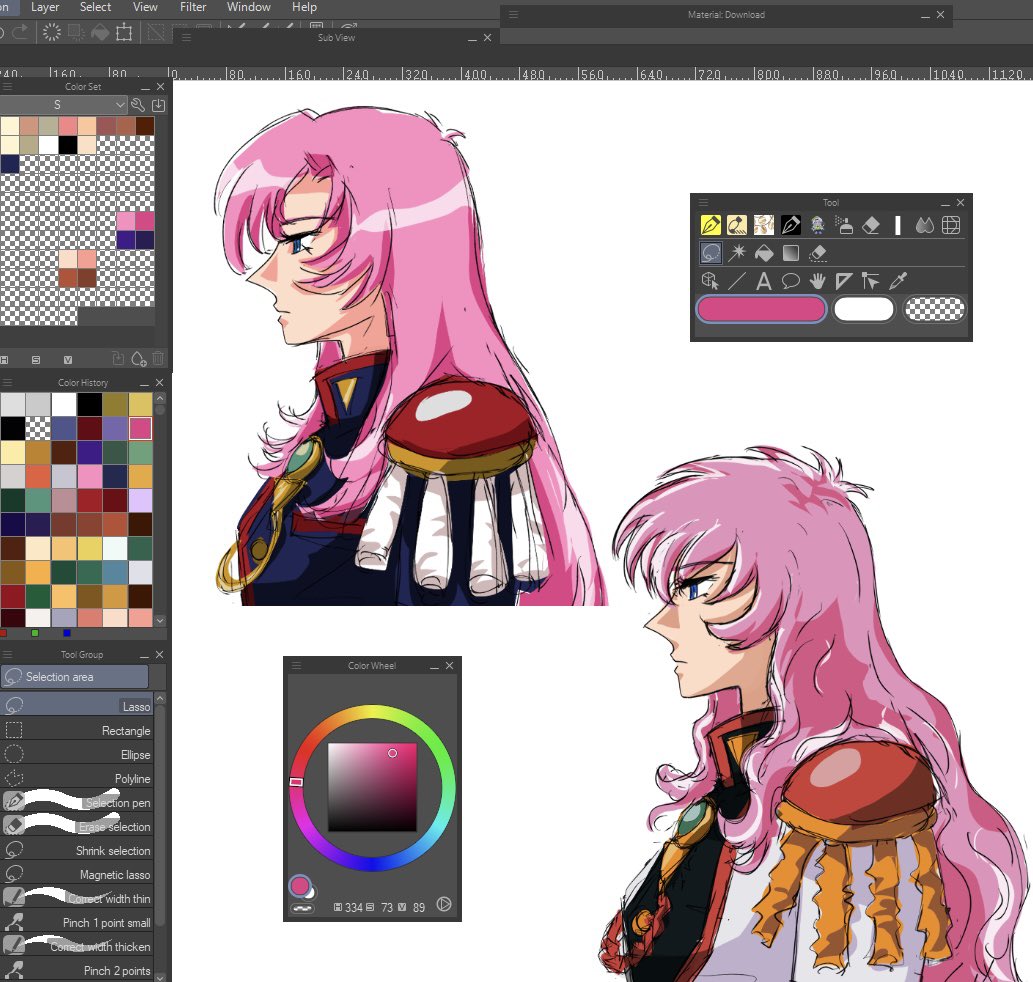Toggle HSV/RGB switch in Color Wheel

445,904
